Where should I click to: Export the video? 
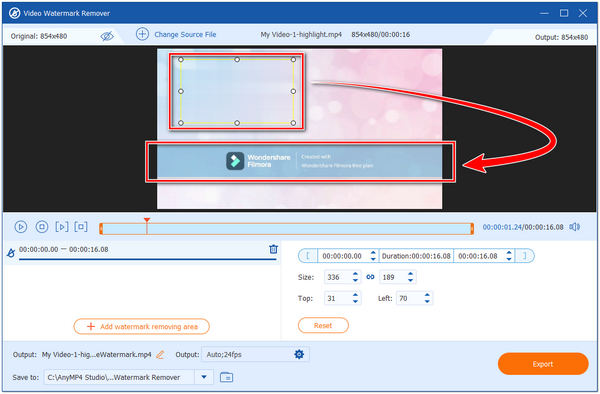[543, 364]
